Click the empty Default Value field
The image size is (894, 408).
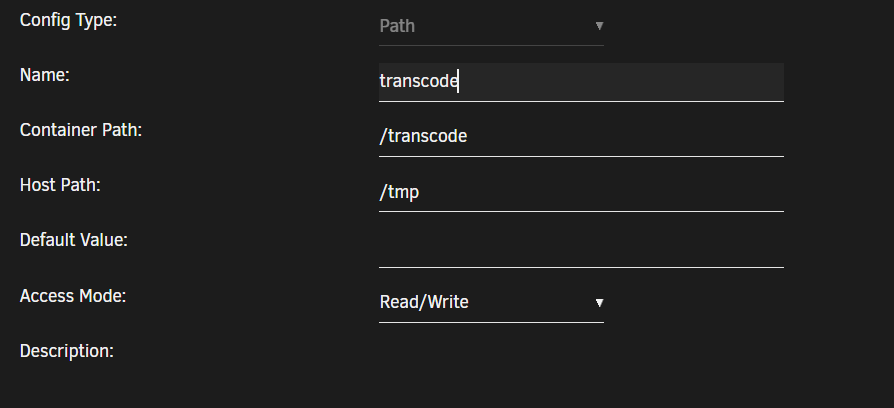pos(581,248)
